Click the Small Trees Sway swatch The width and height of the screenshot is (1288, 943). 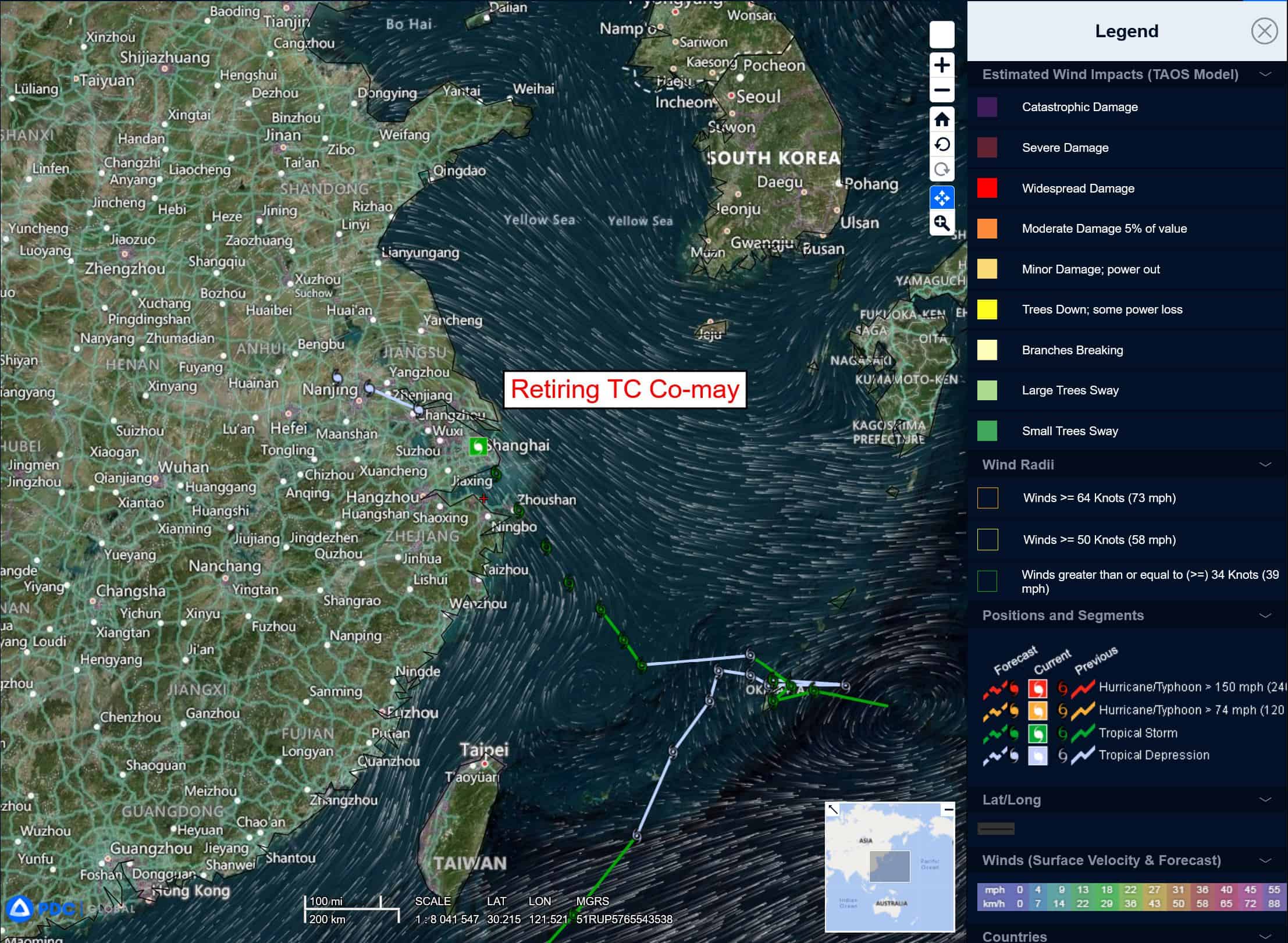987,431
